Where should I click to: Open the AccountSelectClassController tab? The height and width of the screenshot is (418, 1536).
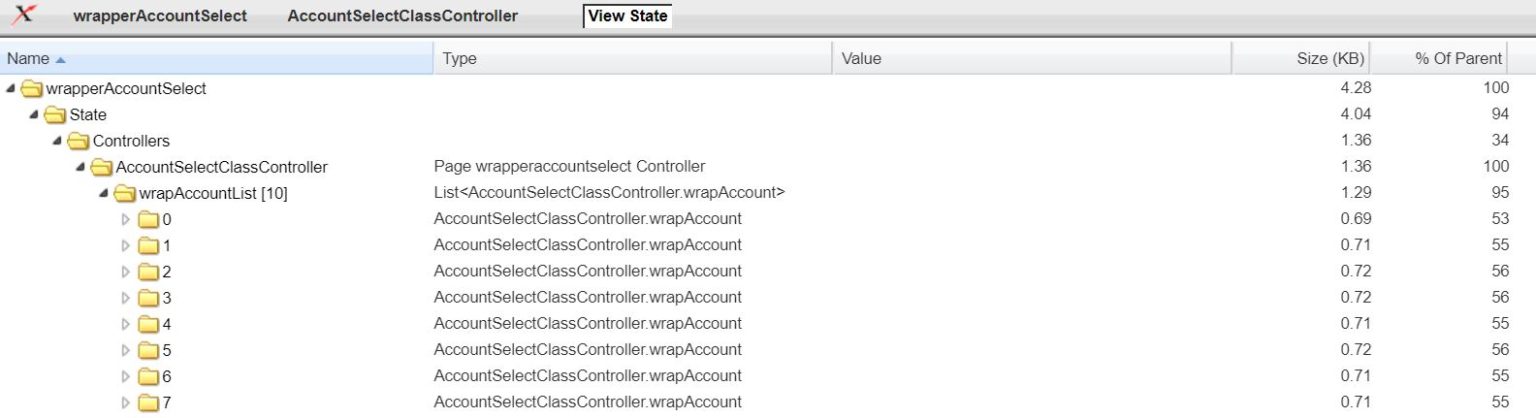pyautogui.click(x=402, y=16)
